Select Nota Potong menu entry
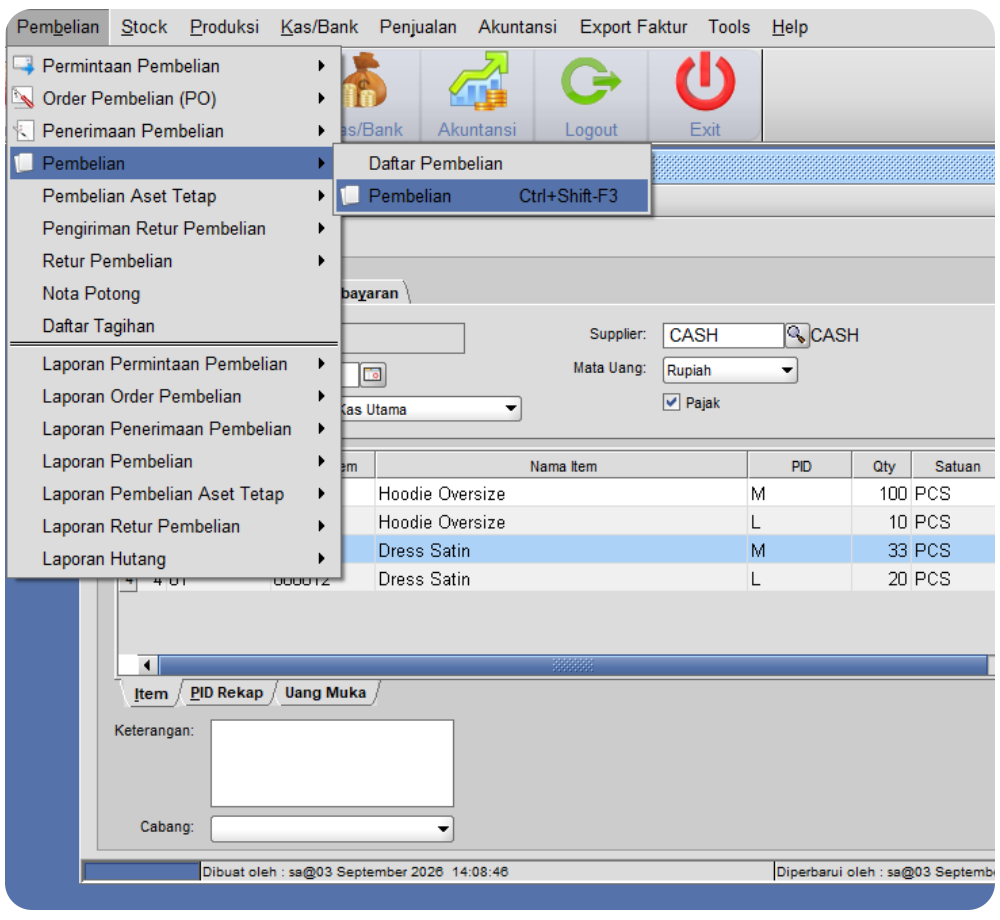This screenshot has width=1000, height=920. pyautogui.click(x=173, y=293)
